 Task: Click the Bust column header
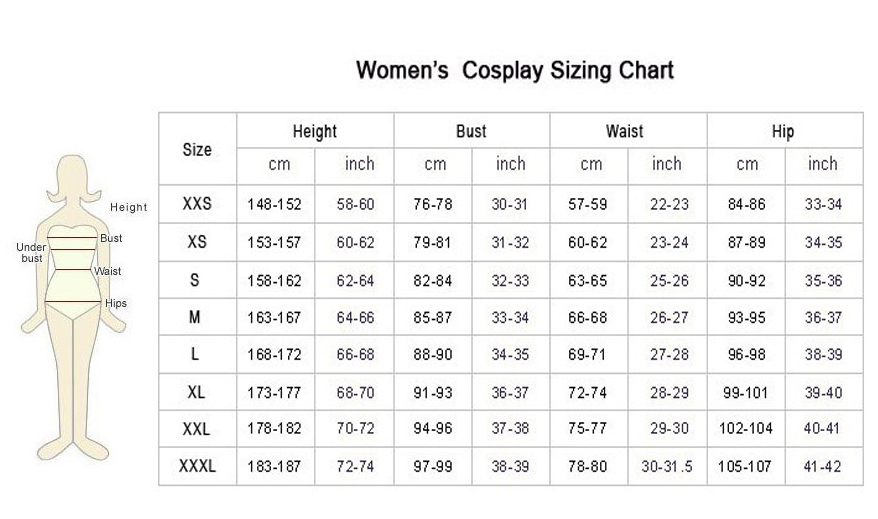(471, 131)
